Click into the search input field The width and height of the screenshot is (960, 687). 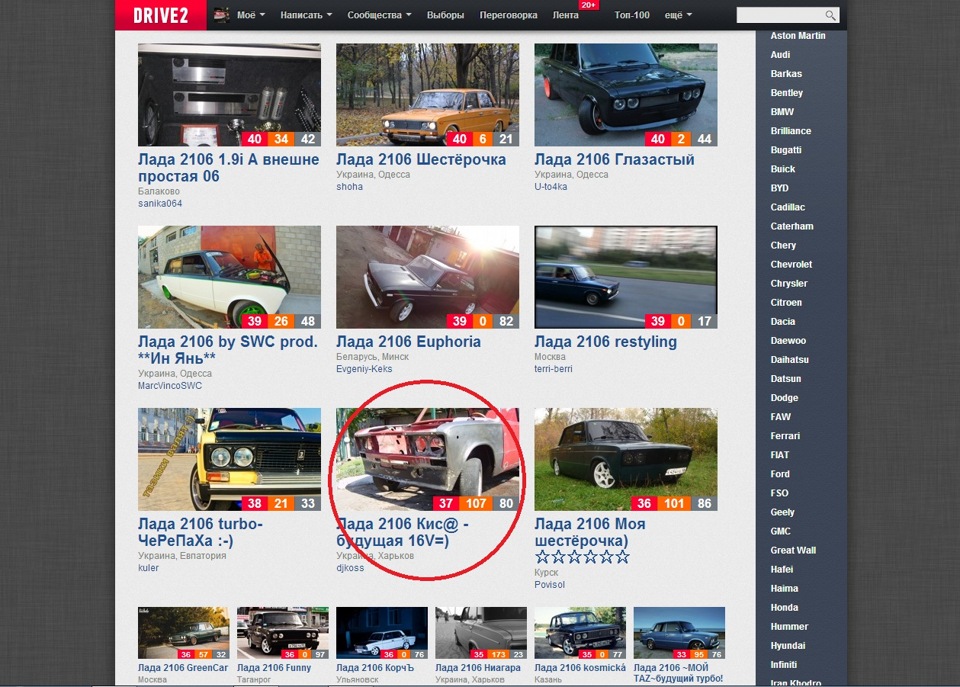pyautogui.click(x=781, y=15)
